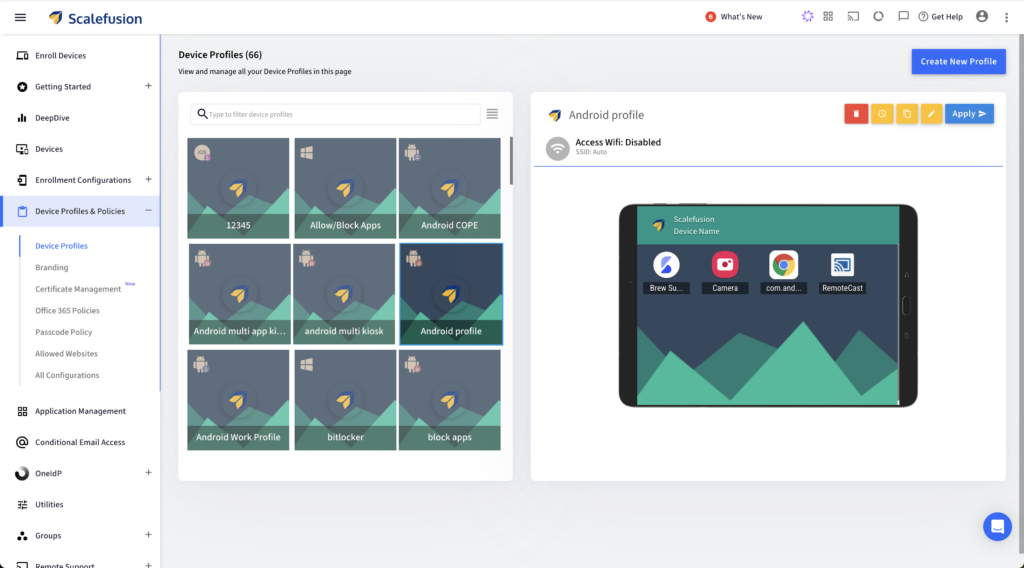The width and height of the screenshot is (1024, 568).
Task: Open Get Help
Action: click(x=940, y=17)
